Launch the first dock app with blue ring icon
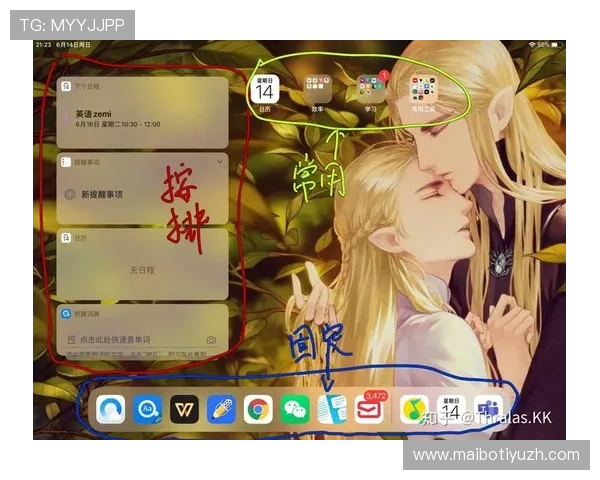 (111, 409)
